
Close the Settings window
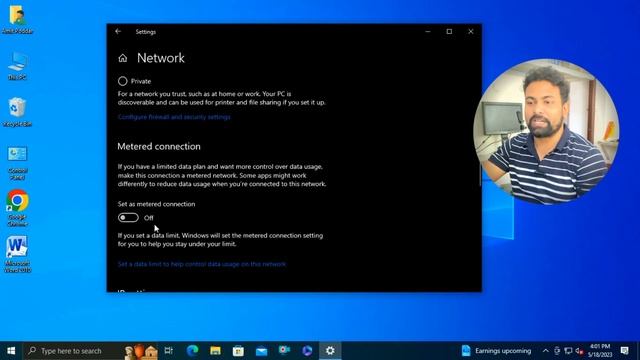coord(471,31)
